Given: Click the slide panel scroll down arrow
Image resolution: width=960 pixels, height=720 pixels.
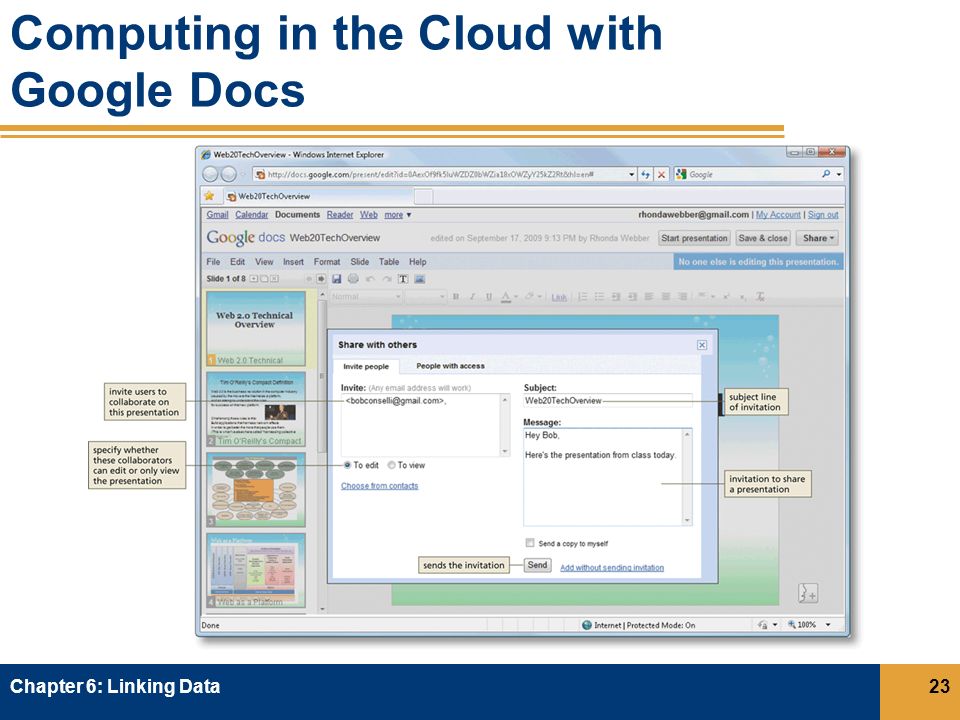Looking at the screenshot, I should point(322,609).
